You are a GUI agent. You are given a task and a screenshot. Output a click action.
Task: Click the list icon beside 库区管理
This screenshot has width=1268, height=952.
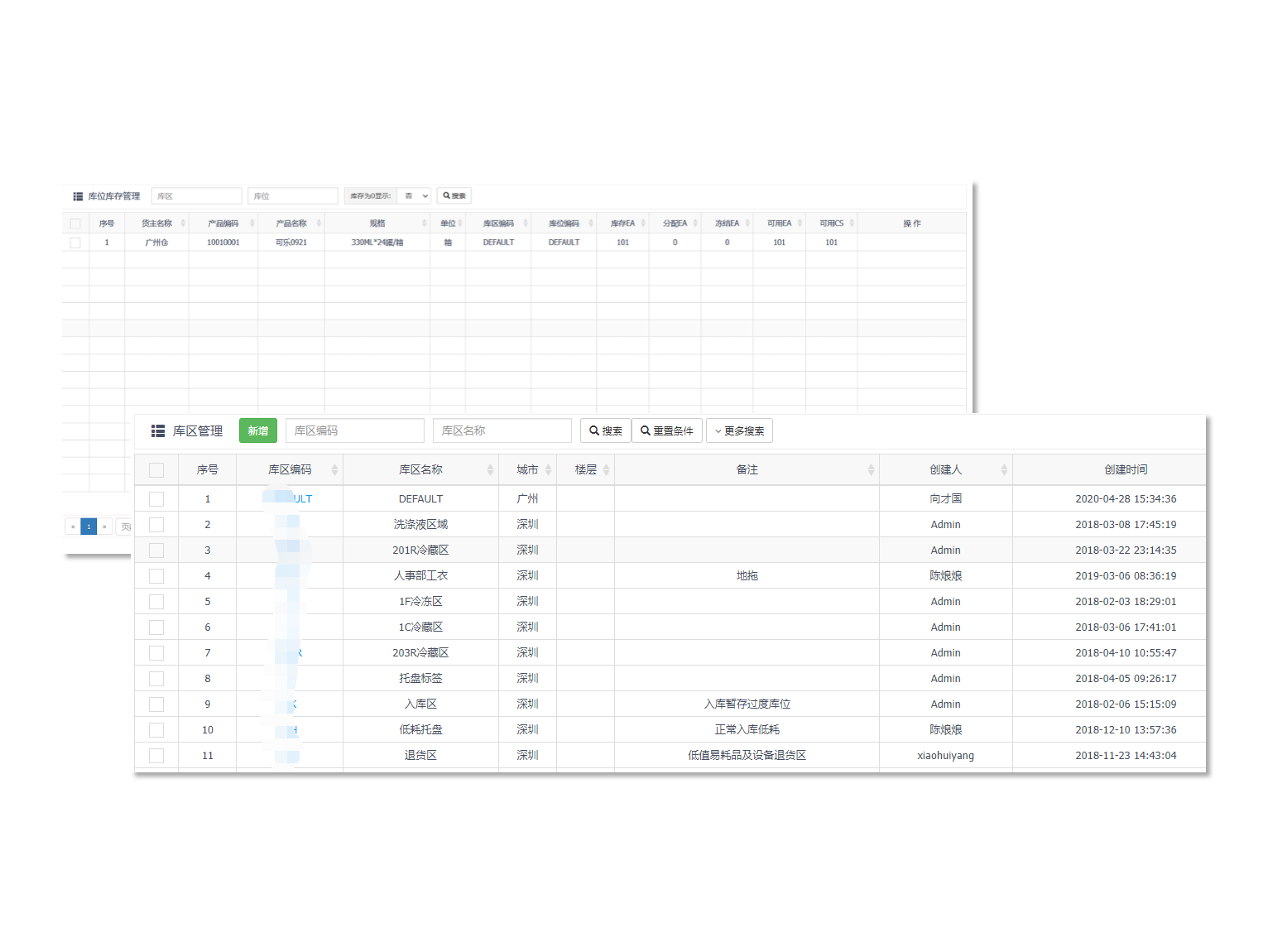[x=158, y=431]
